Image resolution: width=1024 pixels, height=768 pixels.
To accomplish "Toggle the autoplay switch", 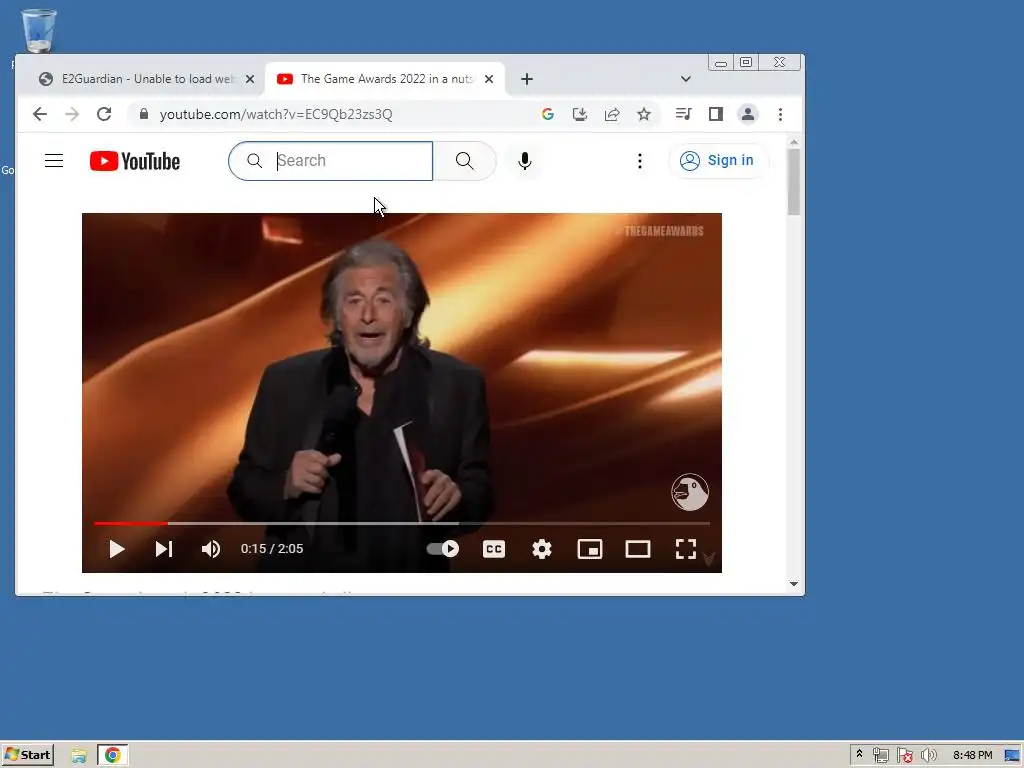I will pyautogui.click(x=443, y=549).
